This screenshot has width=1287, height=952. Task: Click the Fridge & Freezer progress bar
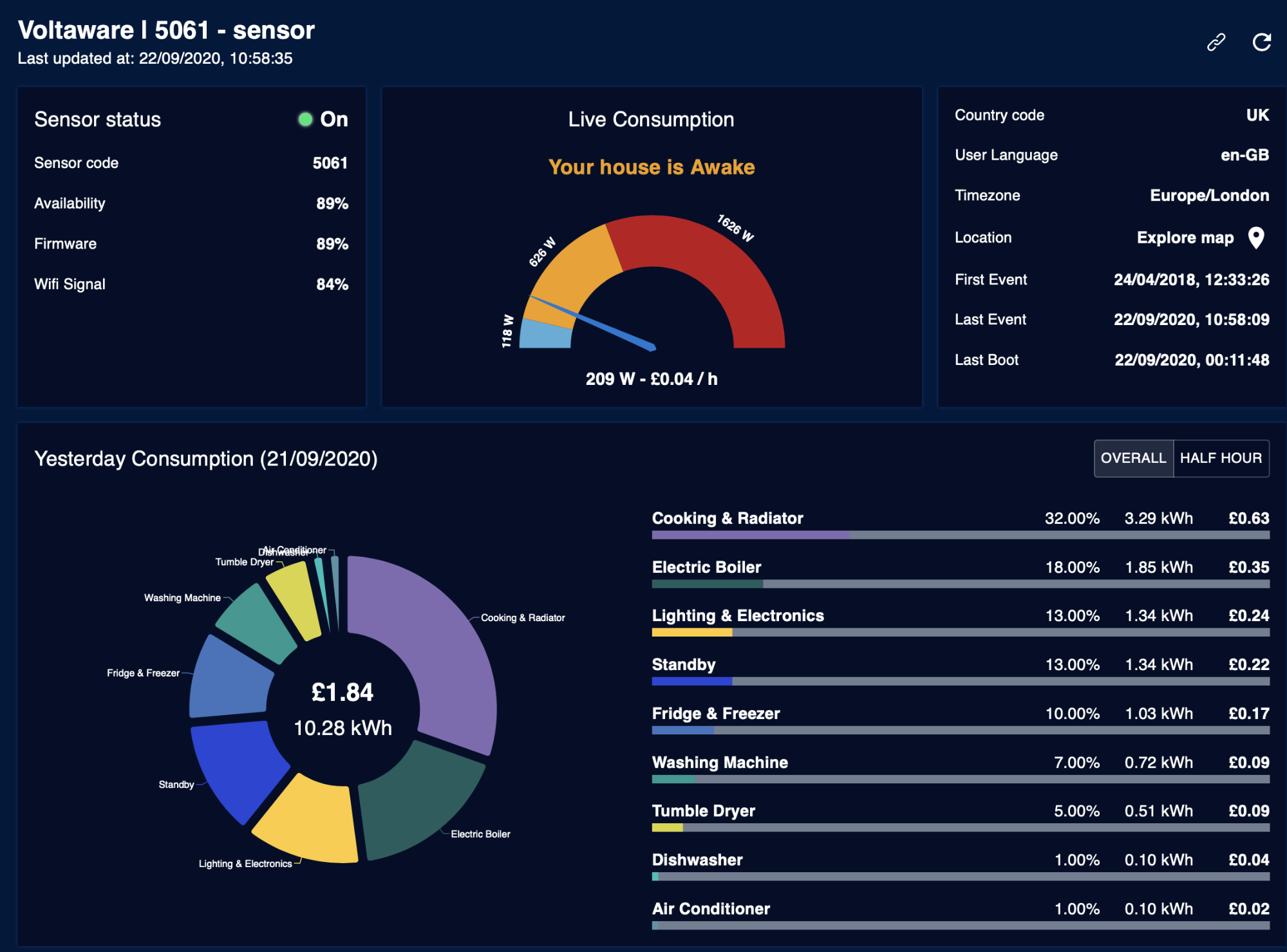pos(961,731)
